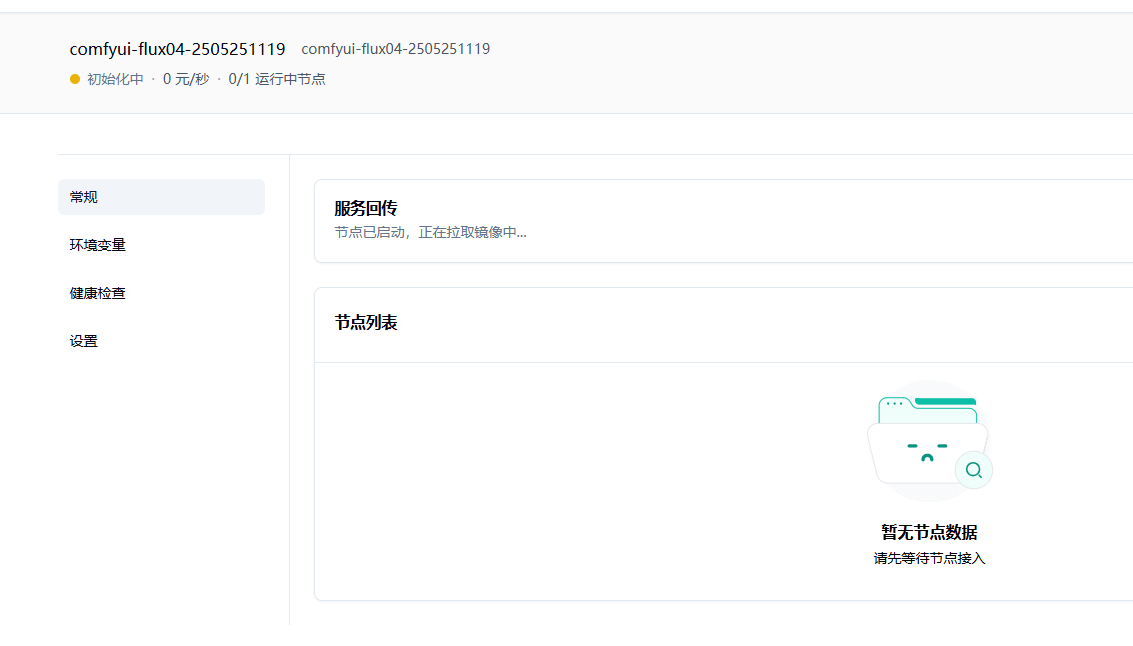Switch to the 健康检查 section
Viewport: 1133px width, 646px height.
98,293
